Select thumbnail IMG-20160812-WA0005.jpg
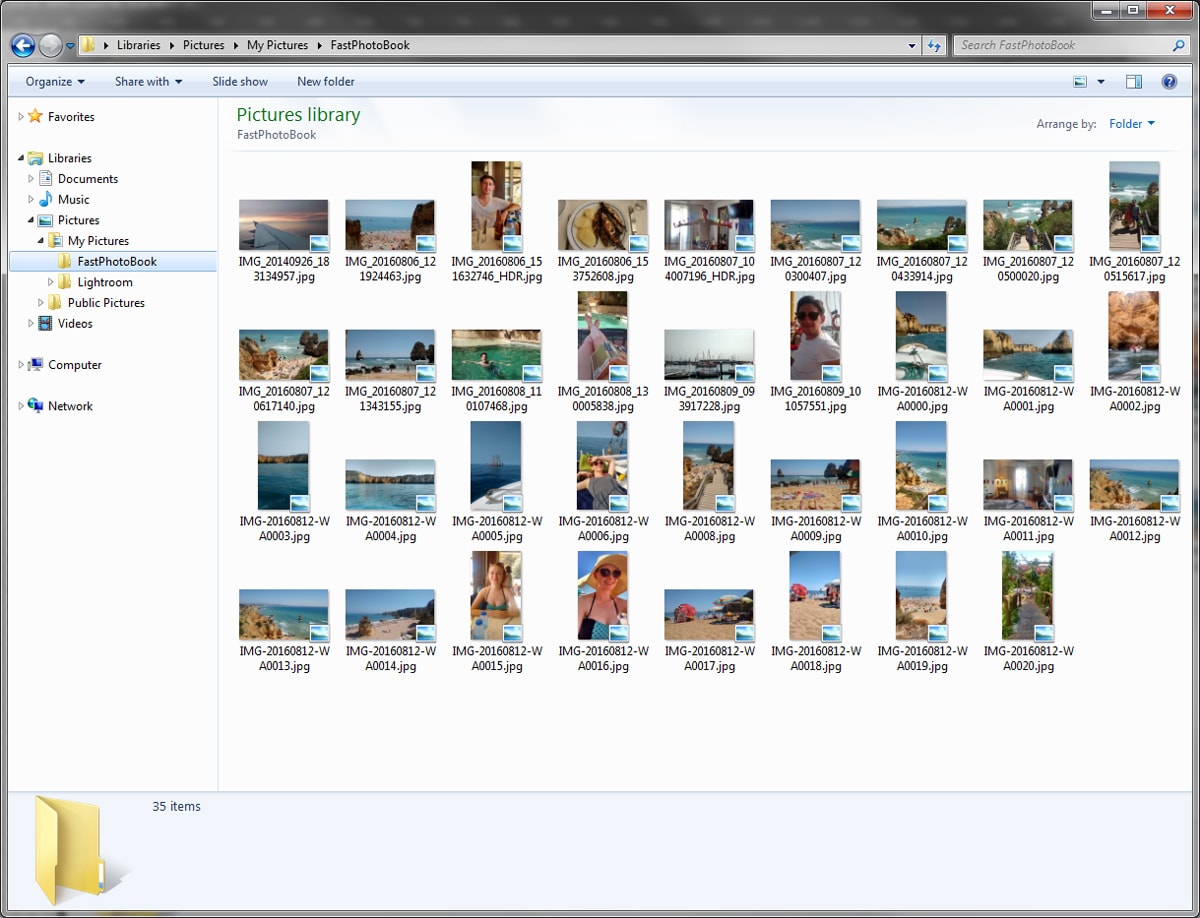The image size is (1200, 918). (496, 466)
